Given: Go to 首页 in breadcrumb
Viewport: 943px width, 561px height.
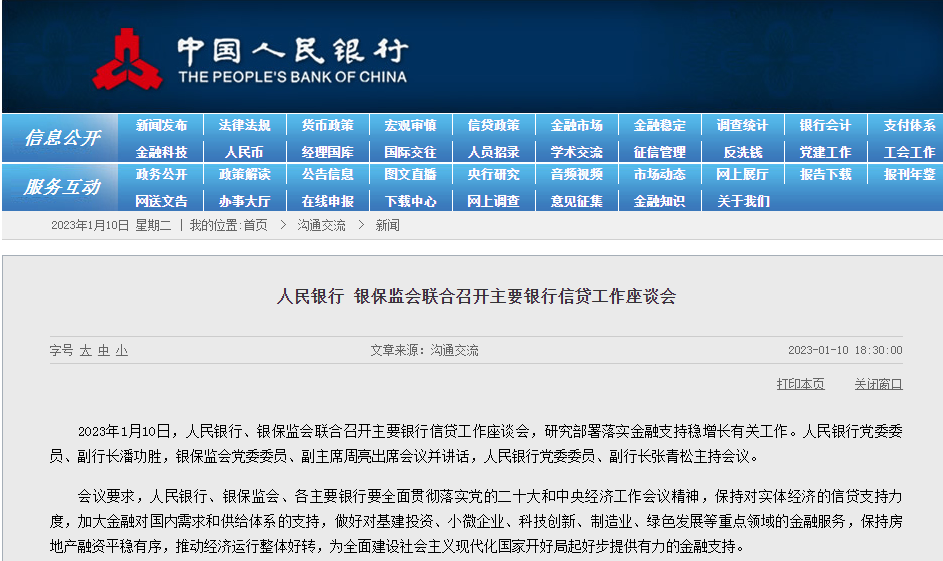Looking at the screenshot, I should (x=256, y=225).
